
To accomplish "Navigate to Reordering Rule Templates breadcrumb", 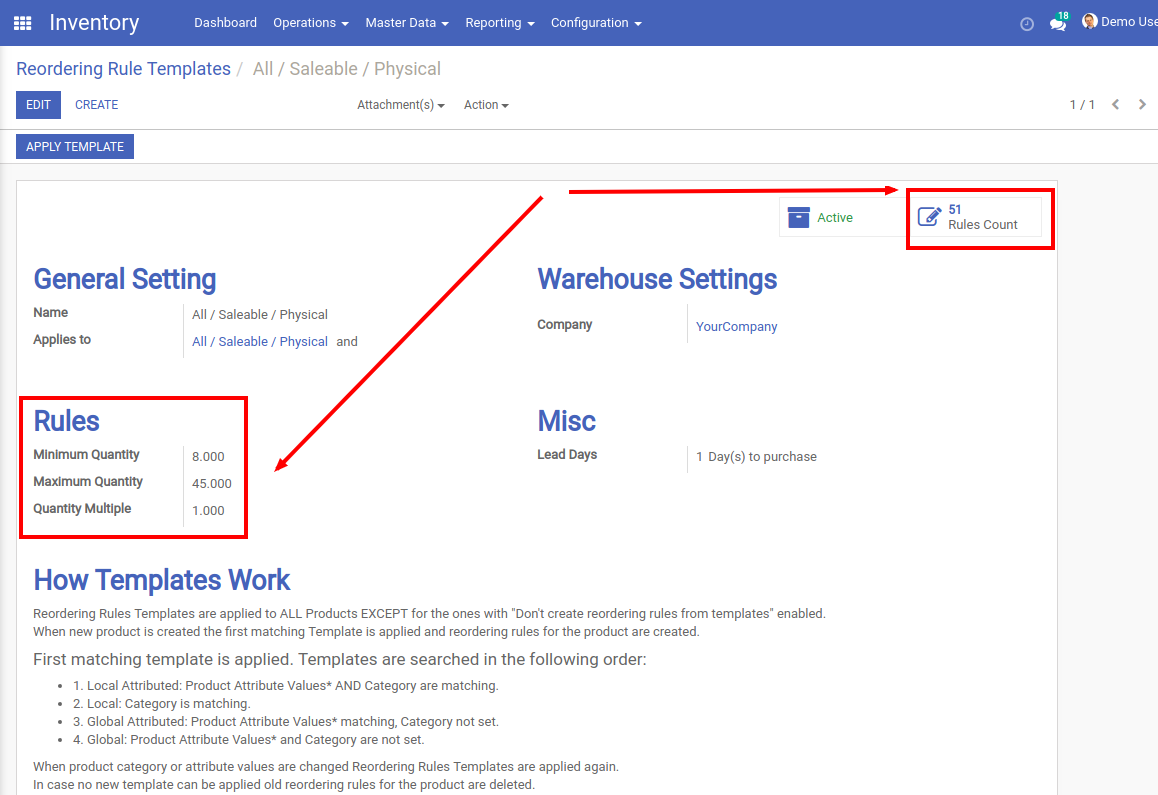I will [x=123, y=69].
